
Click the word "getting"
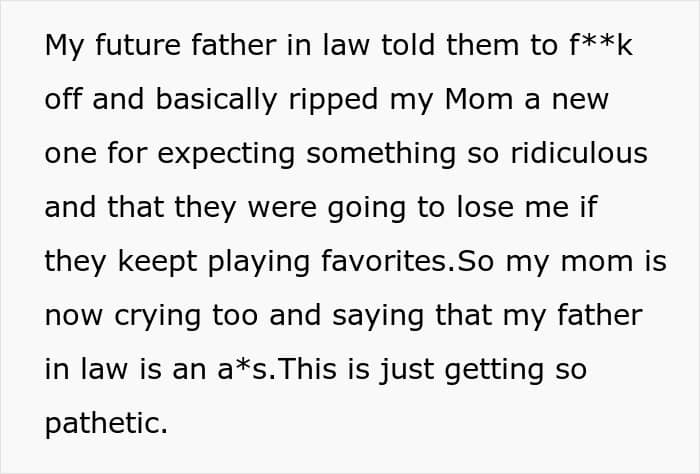click(x=495, y=370)
